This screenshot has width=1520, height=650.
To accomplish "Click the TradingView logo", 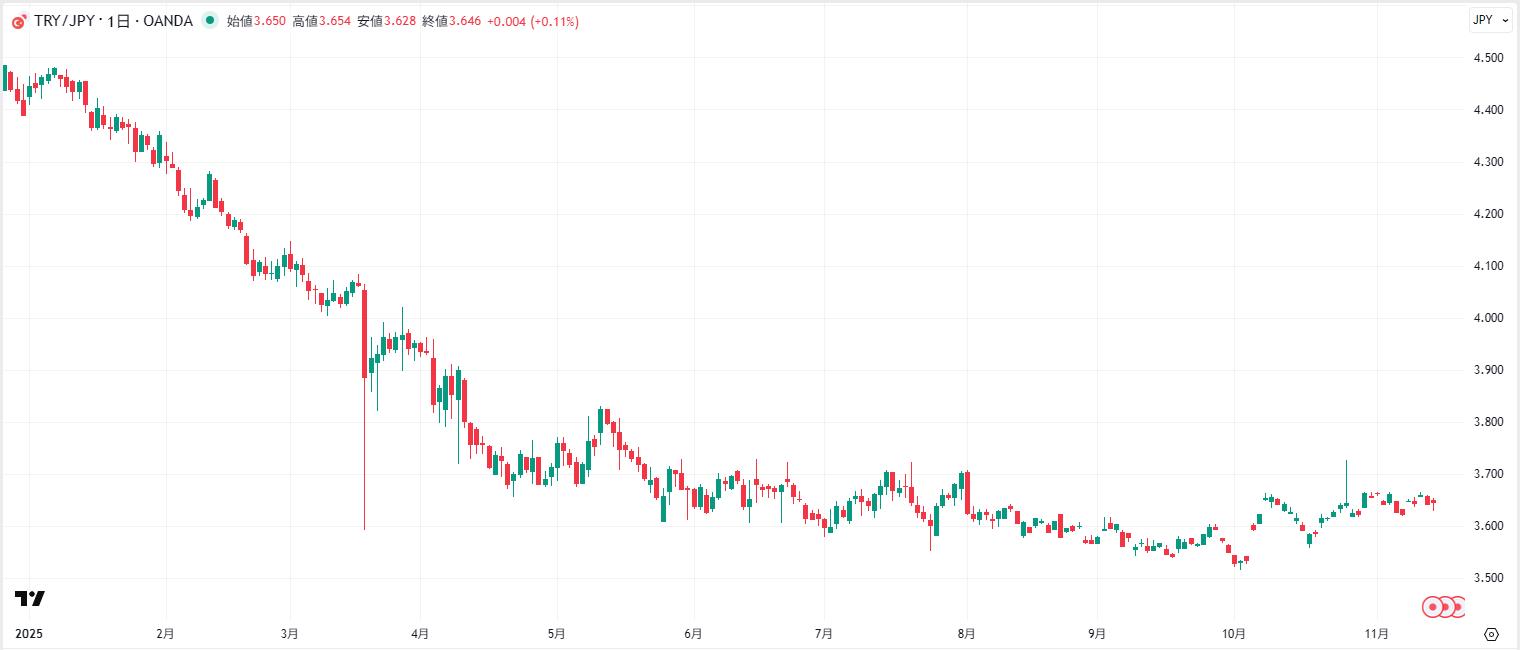I will coord(30,599).
